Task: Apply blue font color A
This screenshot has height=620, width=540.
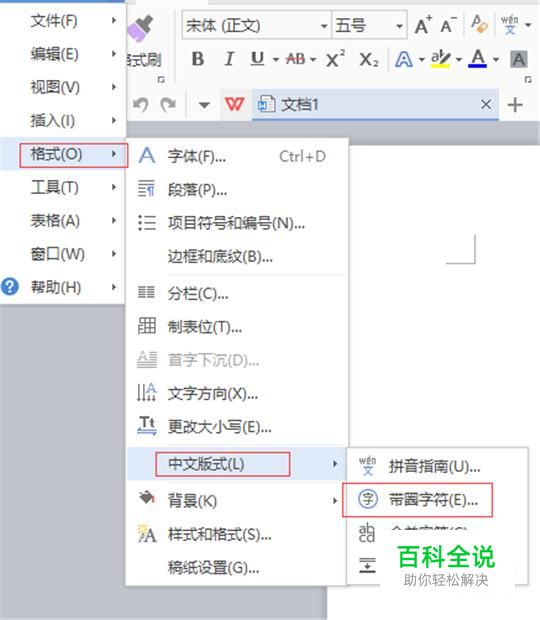Action: (478, 59)
